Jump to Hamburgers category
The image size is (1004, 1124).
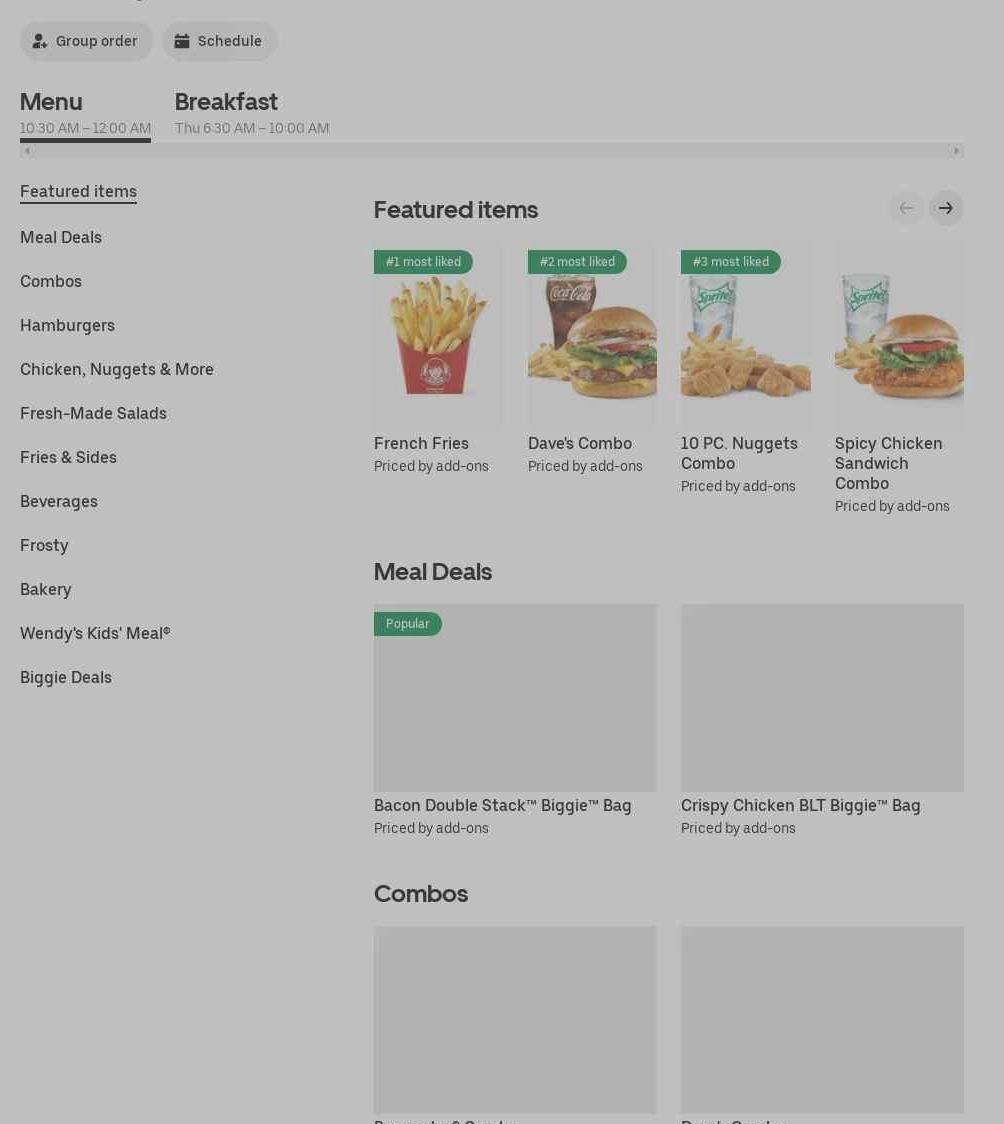pos(67,325)
